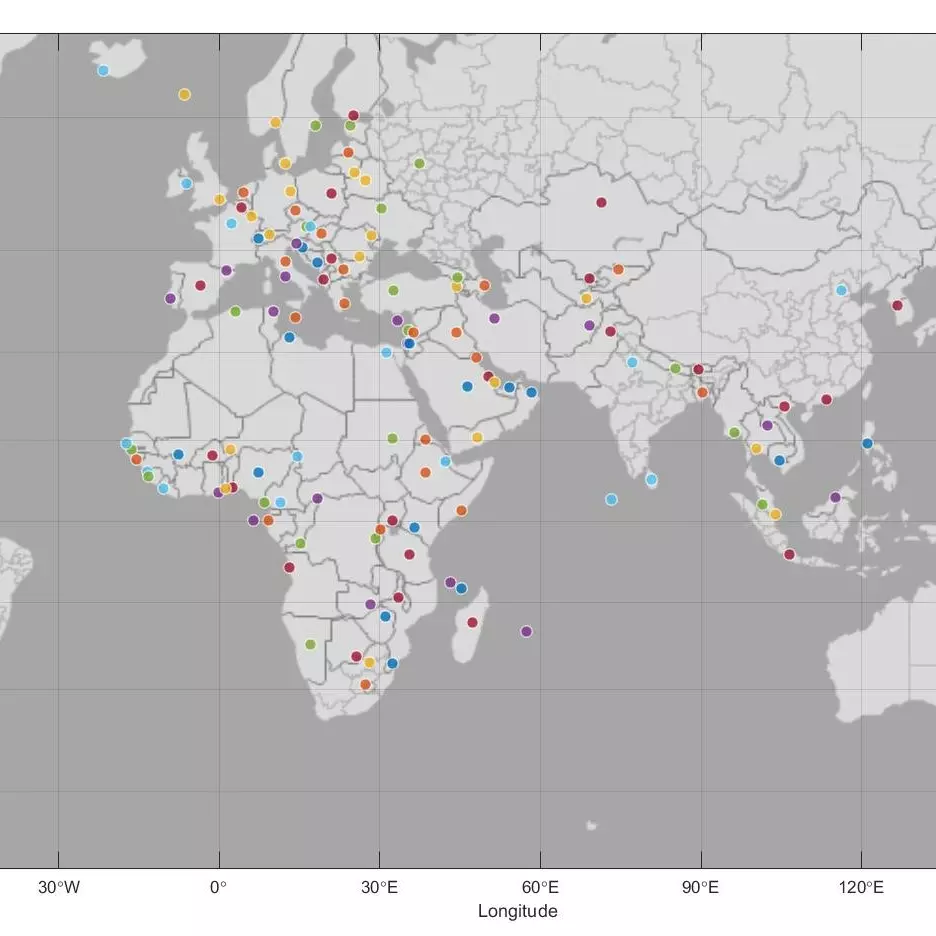The width and height of the screenshot is (936, 936).
Task: Click the 120°E longitude tick label
Action: (x=863, y=885)
